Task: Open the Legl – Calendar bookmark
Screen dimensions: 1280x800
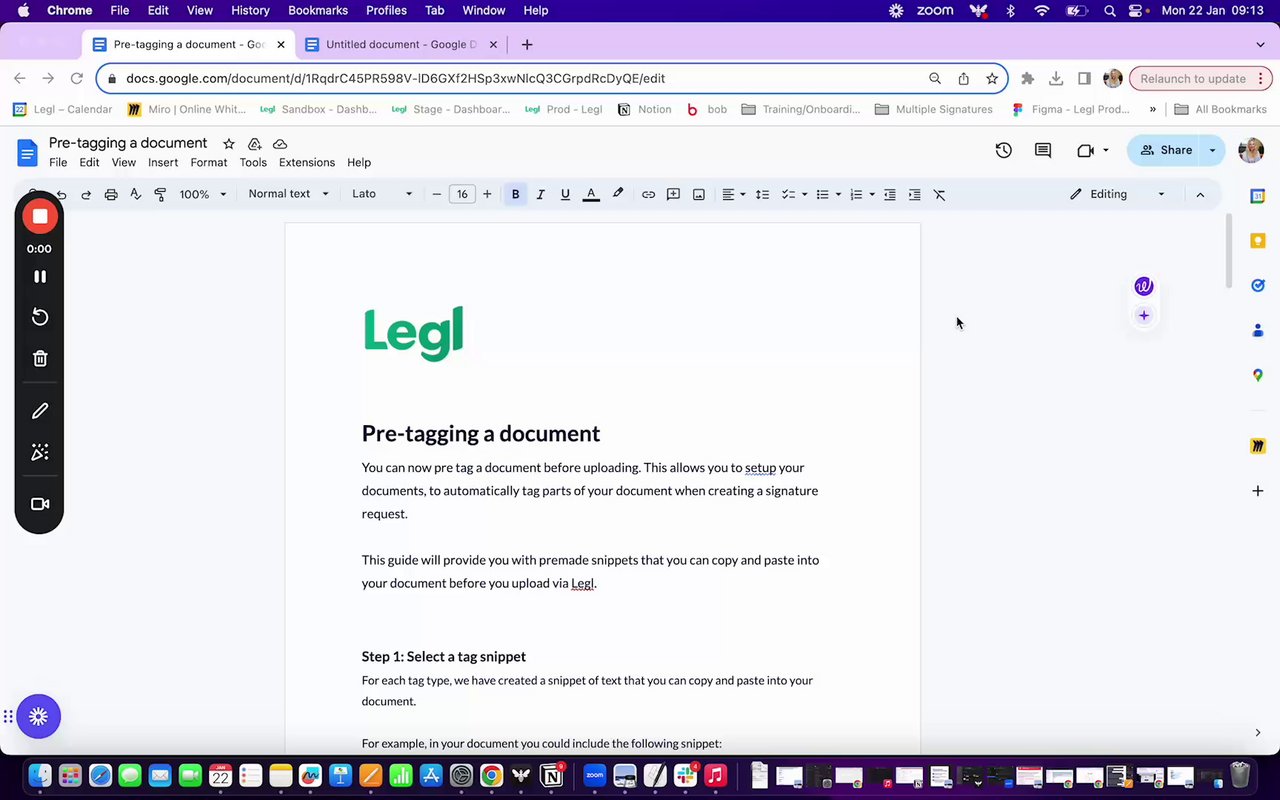Action: click(63, 109)
